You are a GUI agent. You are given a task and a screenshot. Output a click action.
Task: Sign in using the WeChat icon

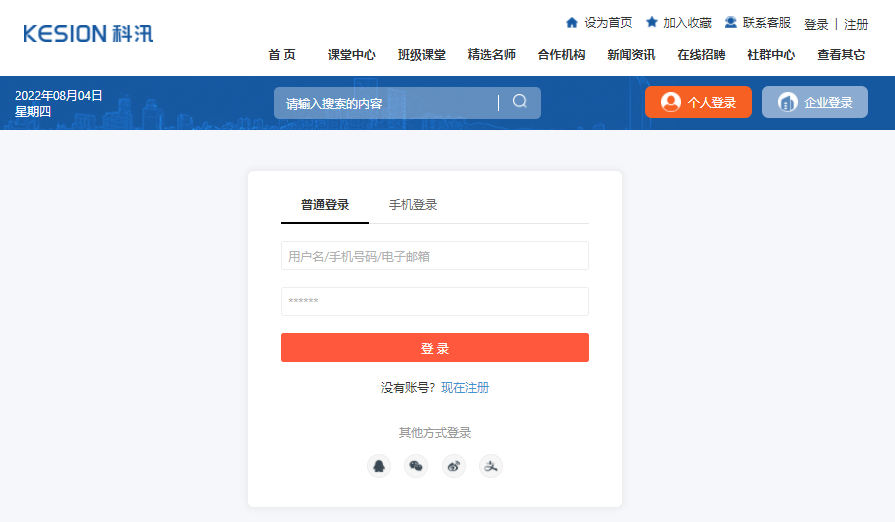(x=416, y=466)
